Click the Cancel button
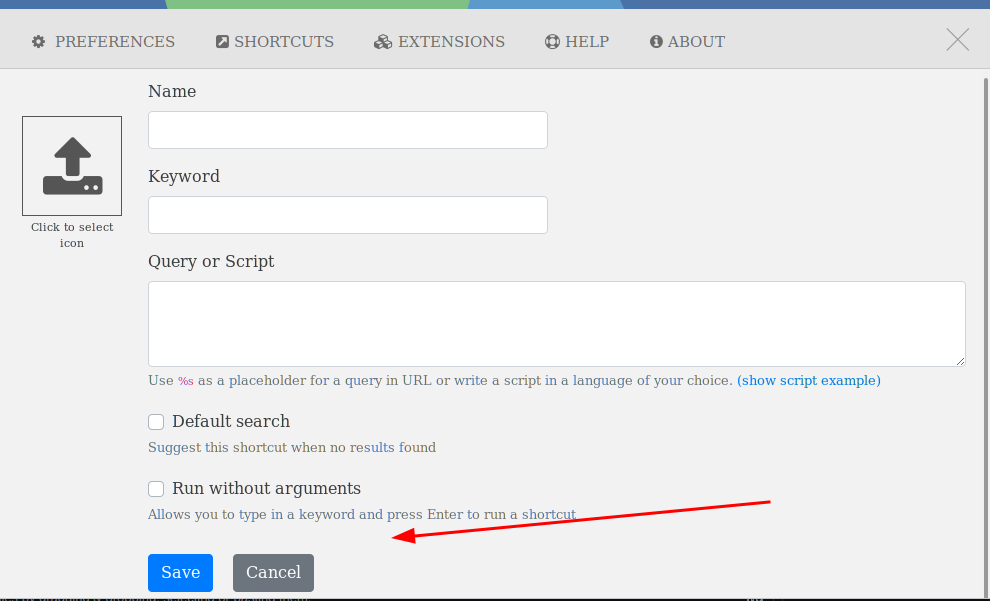This screenshot has width=990, height=601. tap(273, 572)
